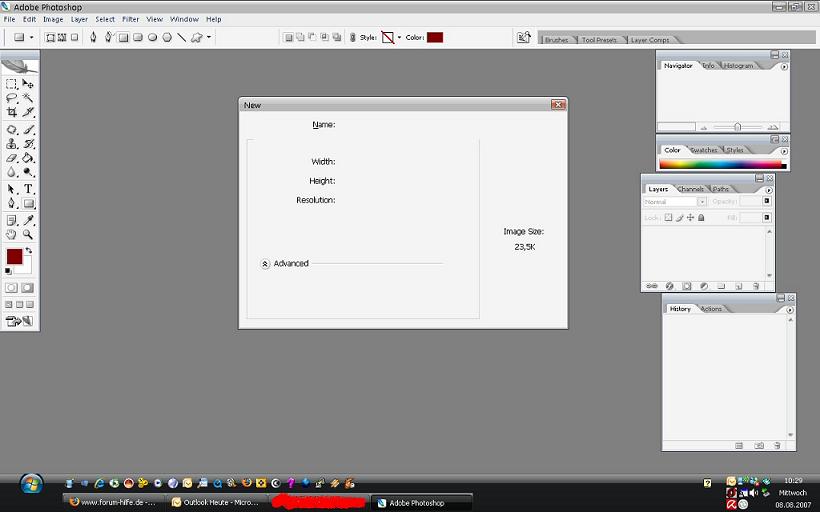Select the Rectangular Marquee tool
This screenshot has width=820, height=512.
coord(12,84)
